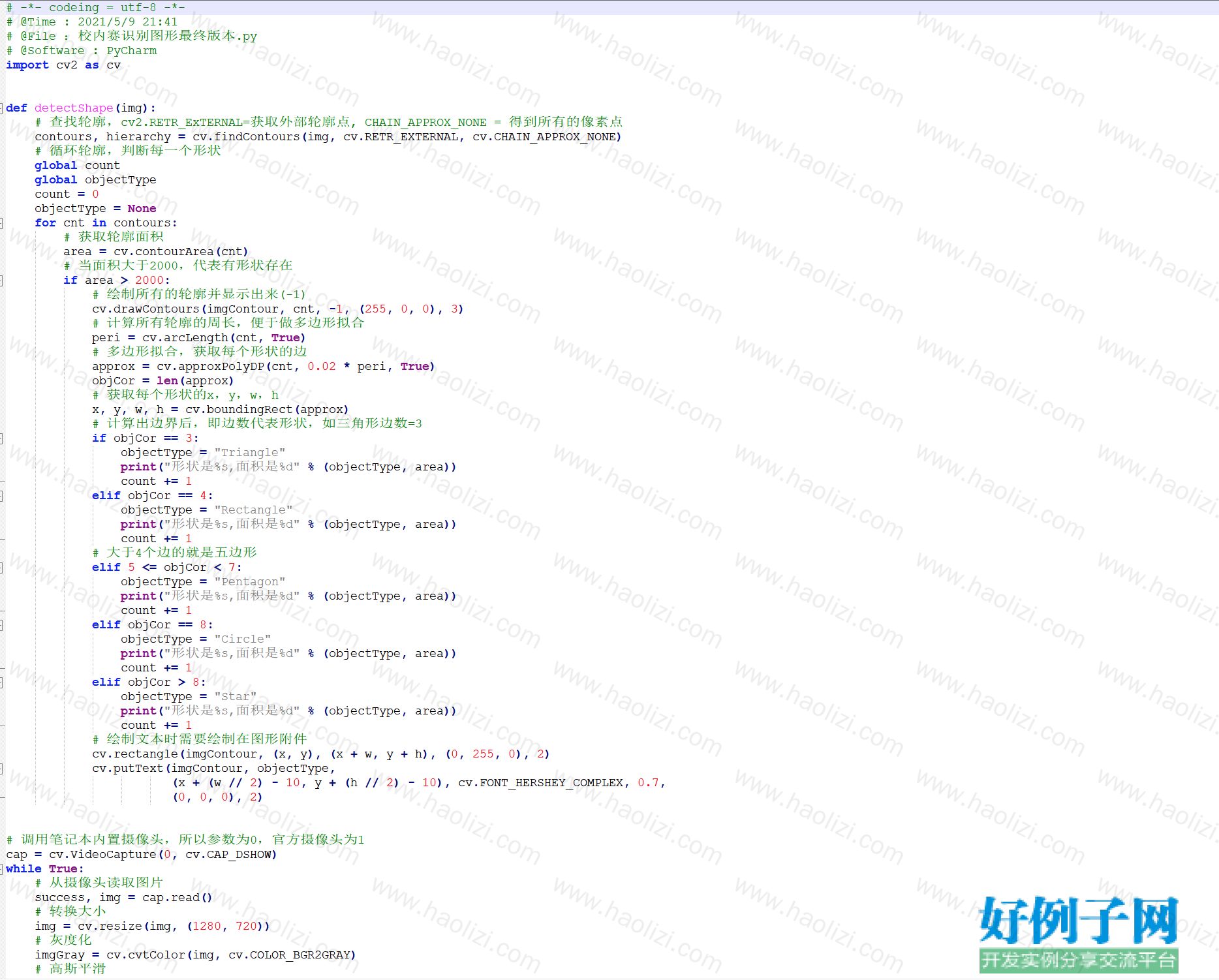1219x980 pixels.
Task: Click the print statement under "Triangle"
Action: click(x=288, y=467)
